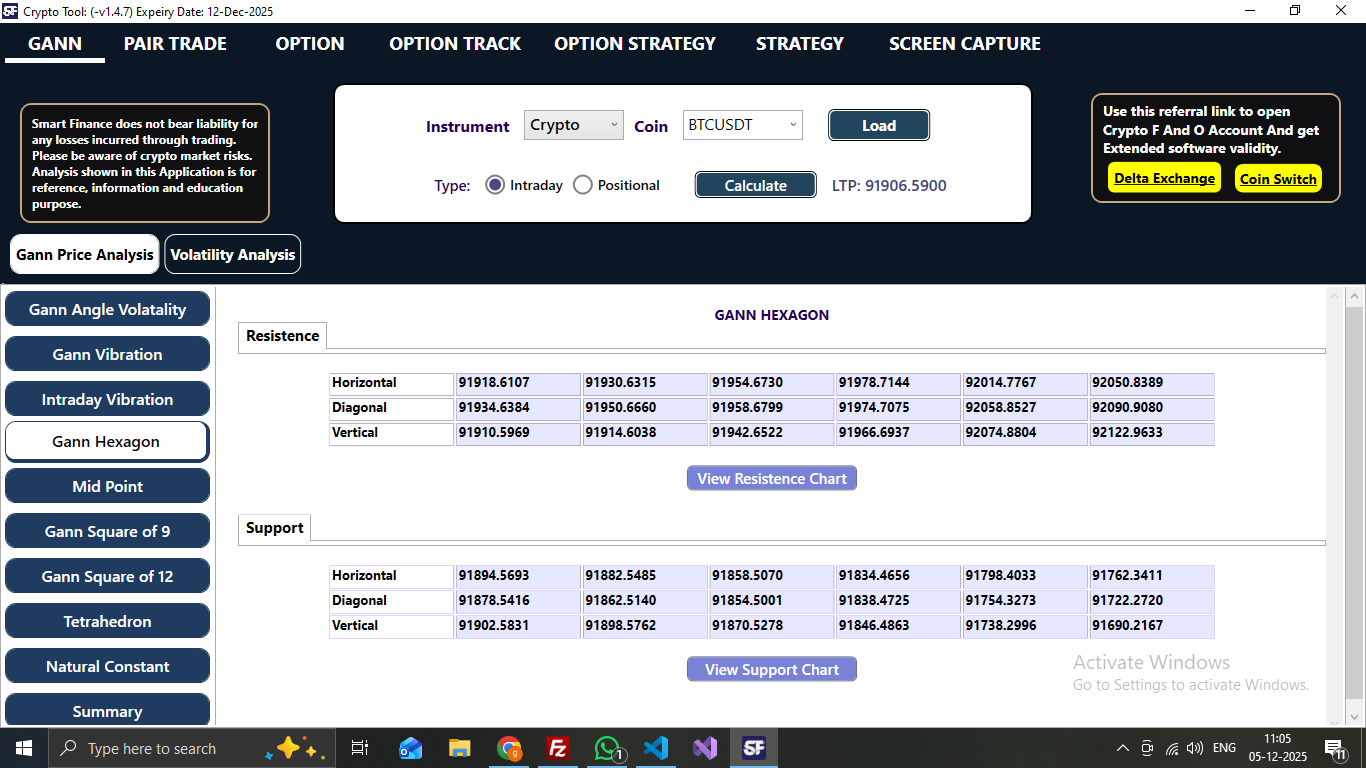The width and height of the screenshot is (1366, 768).
Task: Expand hidden icons in the system tray
Action: [1122, 747]
